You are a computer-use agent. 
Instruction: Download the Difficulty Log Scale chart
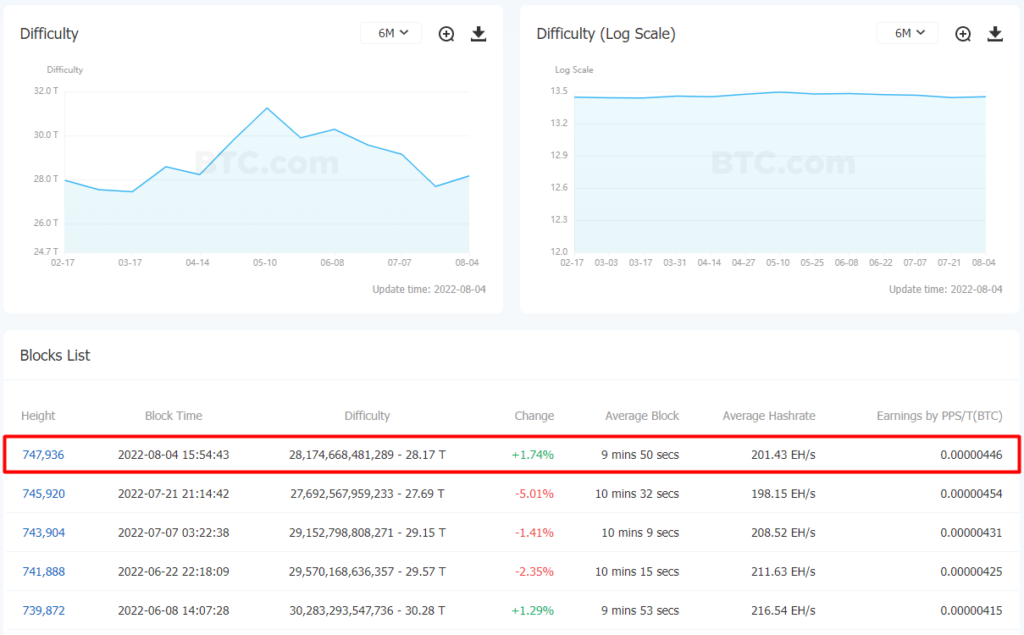point(995,34)
